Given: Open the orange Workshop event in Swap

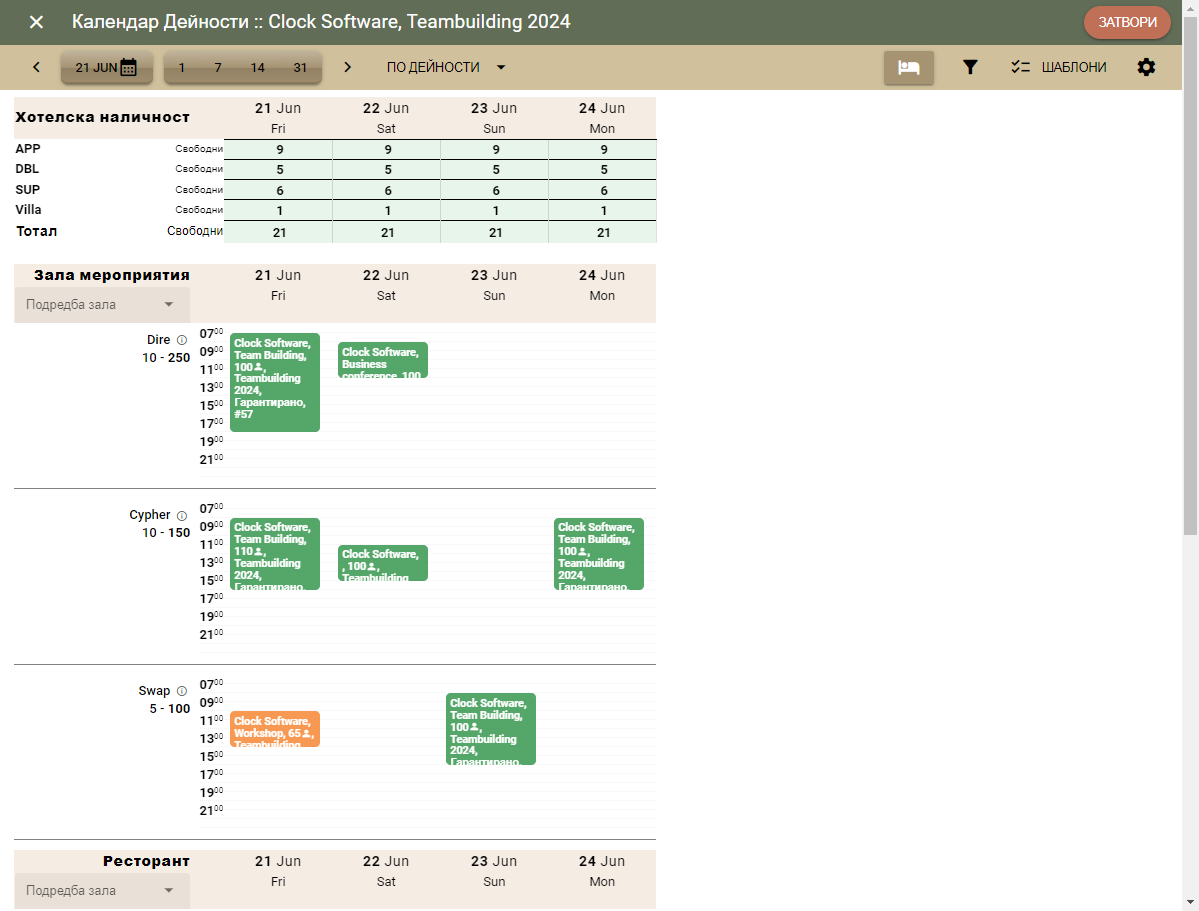Looking at the screenshot, I should (275, 729).
